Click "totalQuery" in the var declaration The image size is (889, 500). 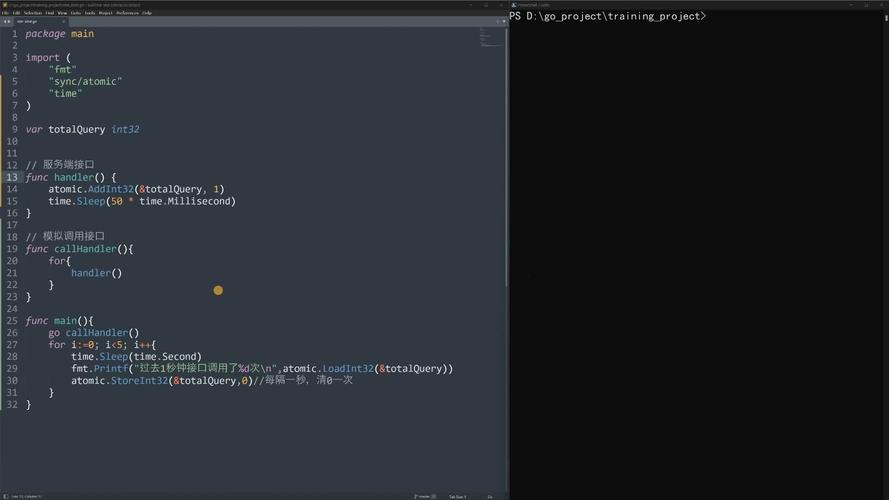pyautogui.click(x=77, y=130)
